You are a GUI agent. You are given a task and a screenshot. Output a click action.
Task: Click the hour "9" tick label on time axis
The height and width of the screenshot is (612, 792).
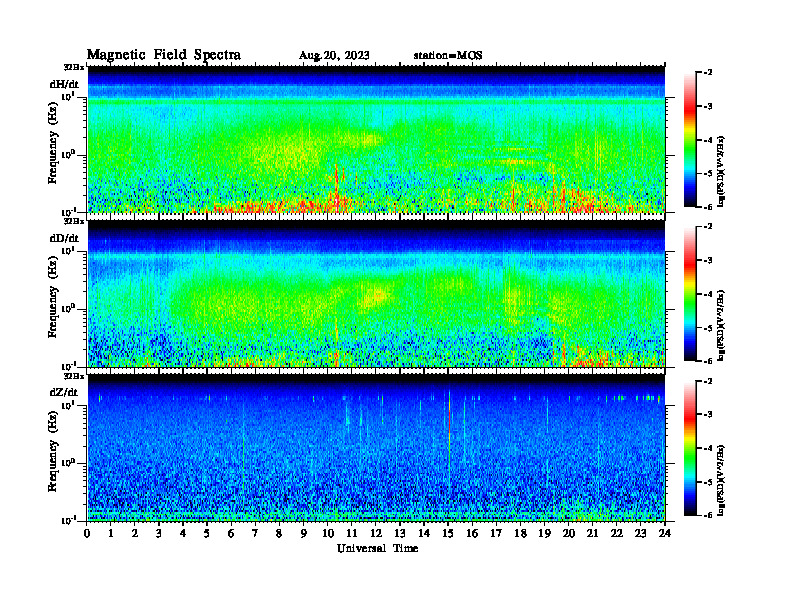point(304,533)
